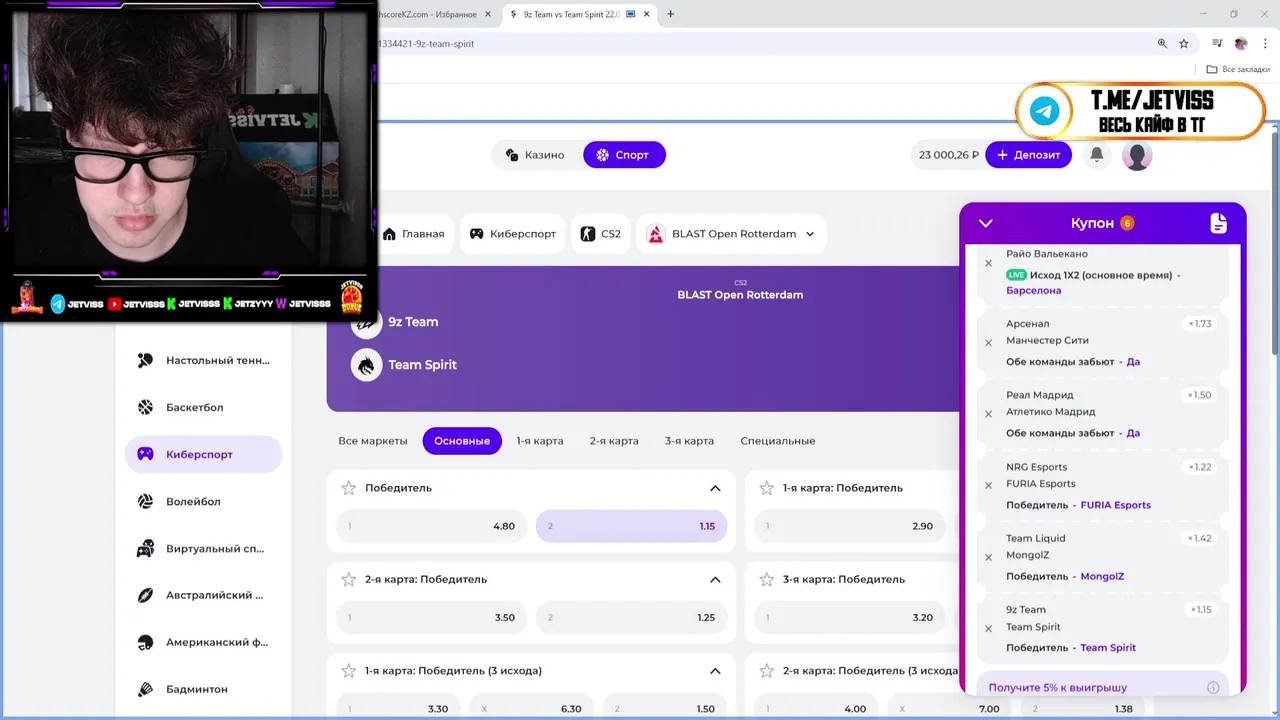Pick 1-я карта draw odds 6.30
The image size is (1280, 720).
click(x=531, y=708)
